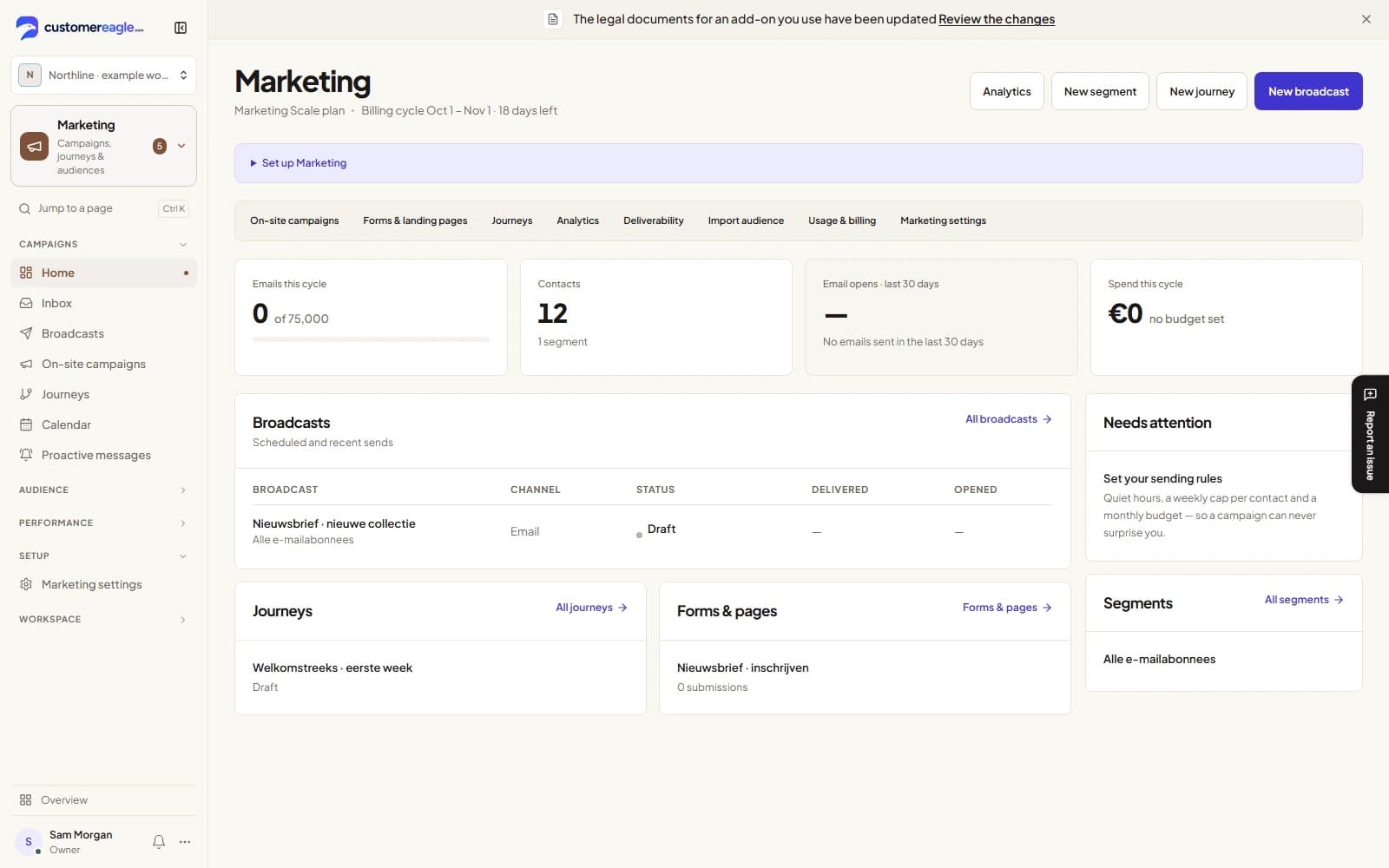Viewport: 1389px width, 868px height.
Task: Collapse the sidebar panel icon
Action: click(x=181, y=28)
